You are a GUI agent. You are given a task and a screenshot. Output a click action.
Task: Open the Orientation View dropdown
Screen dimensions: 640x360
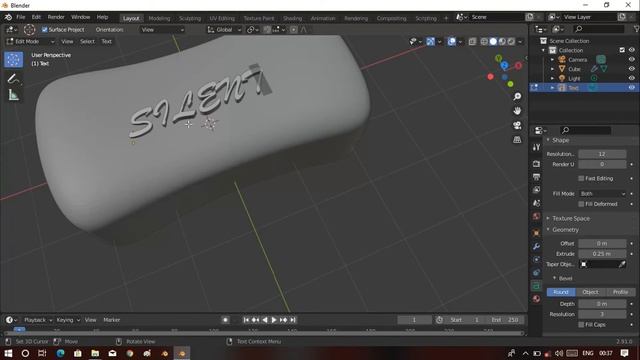coord(162,29)
